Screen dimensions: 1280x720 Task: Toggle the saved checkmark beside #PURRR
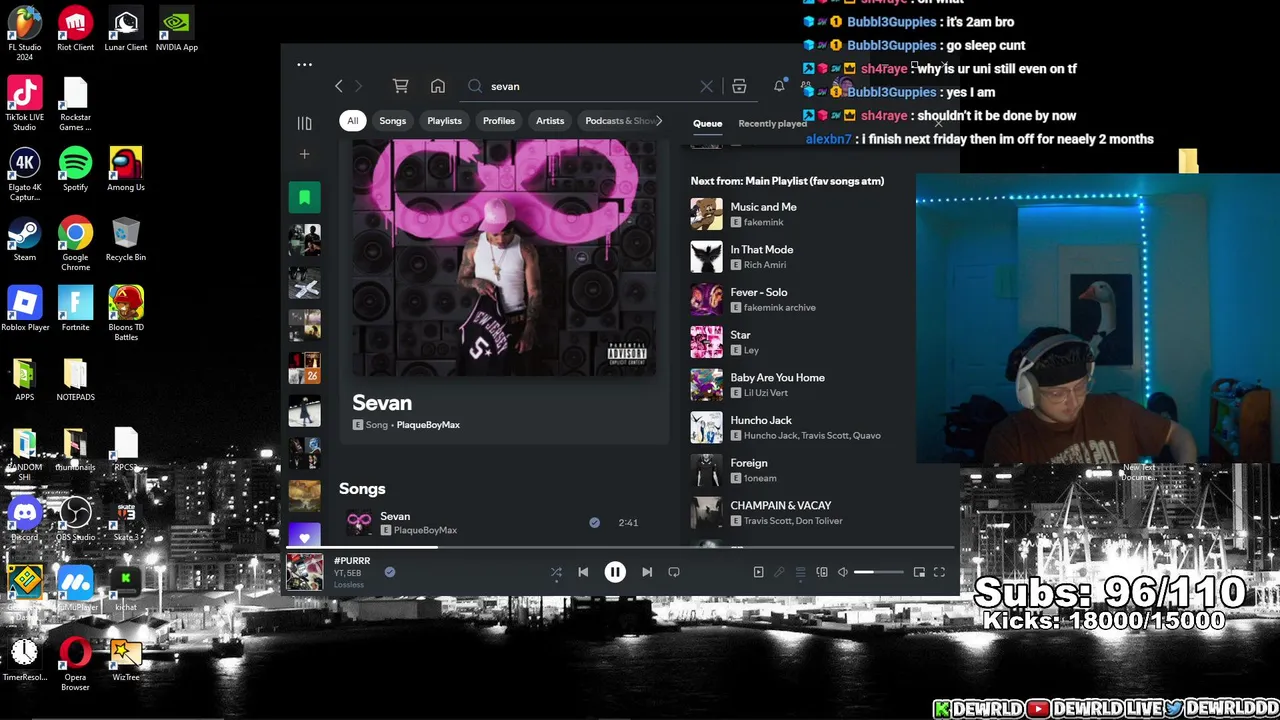click(390, 572)
